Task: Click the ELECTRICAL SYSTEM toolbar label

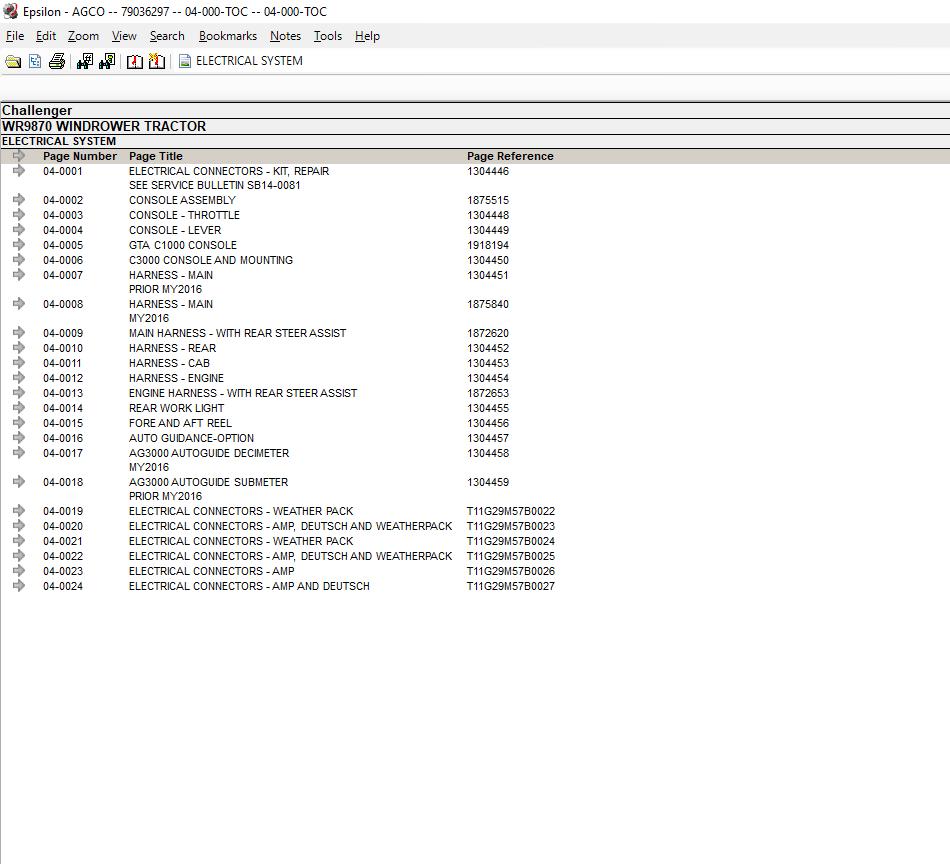Action: pyautogui.click(x=249, y=61)
